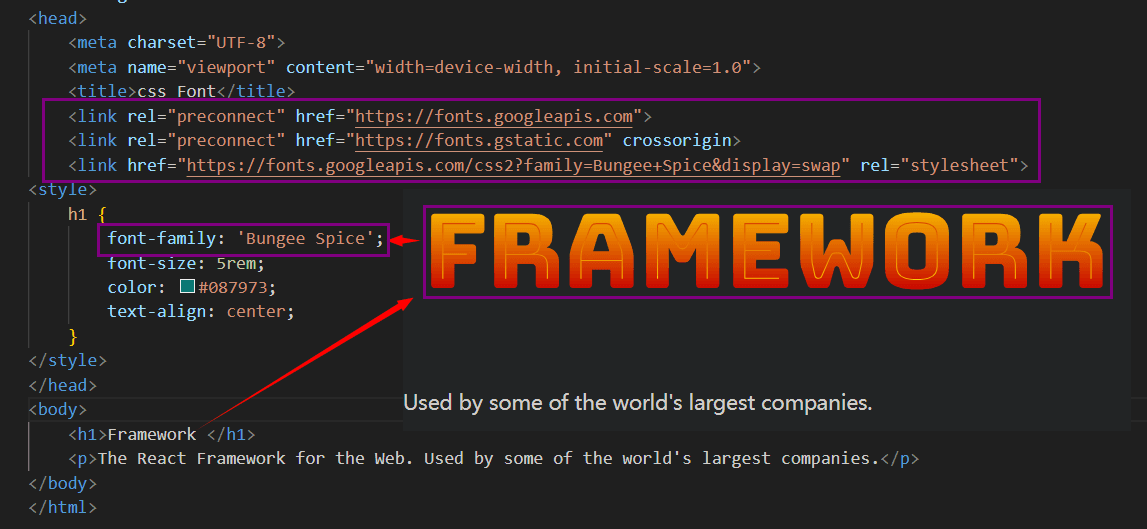This screenshot has height=529, width=1147.
Task: Click the font-size 5rem declaration
Action: click(186, 264)
